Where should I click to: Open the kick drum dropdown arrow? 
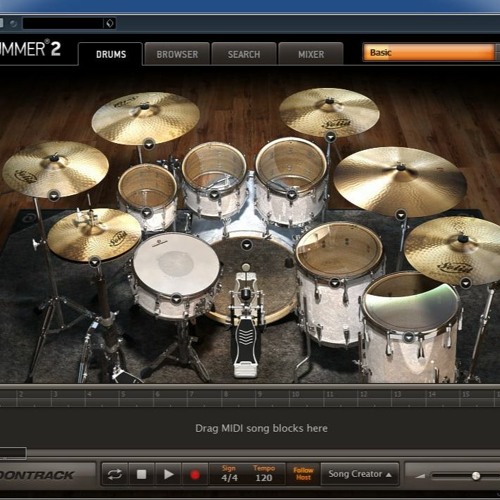click(246, 245)
